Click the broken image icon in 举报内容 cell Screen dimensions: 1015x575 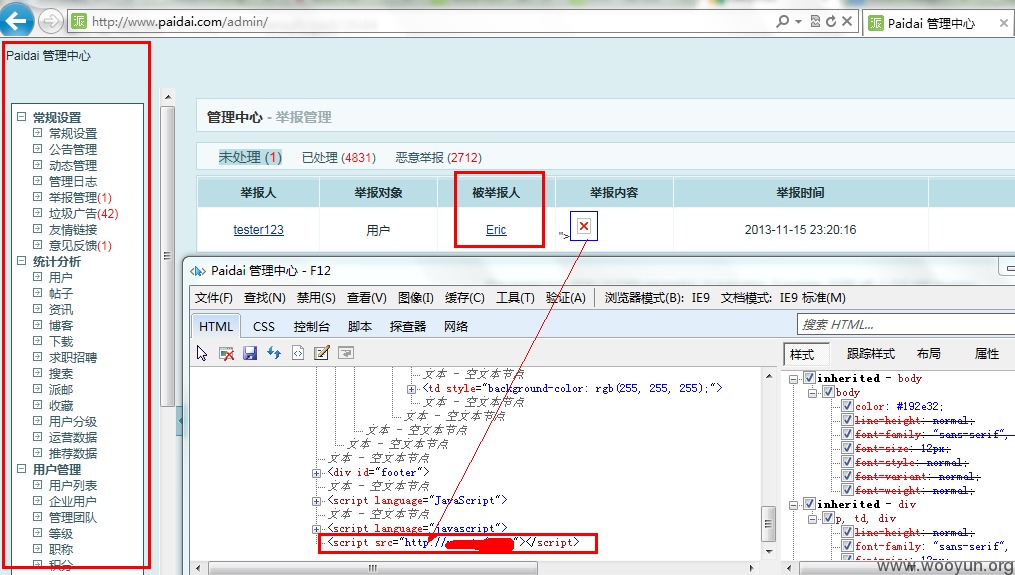pos(584,226)
